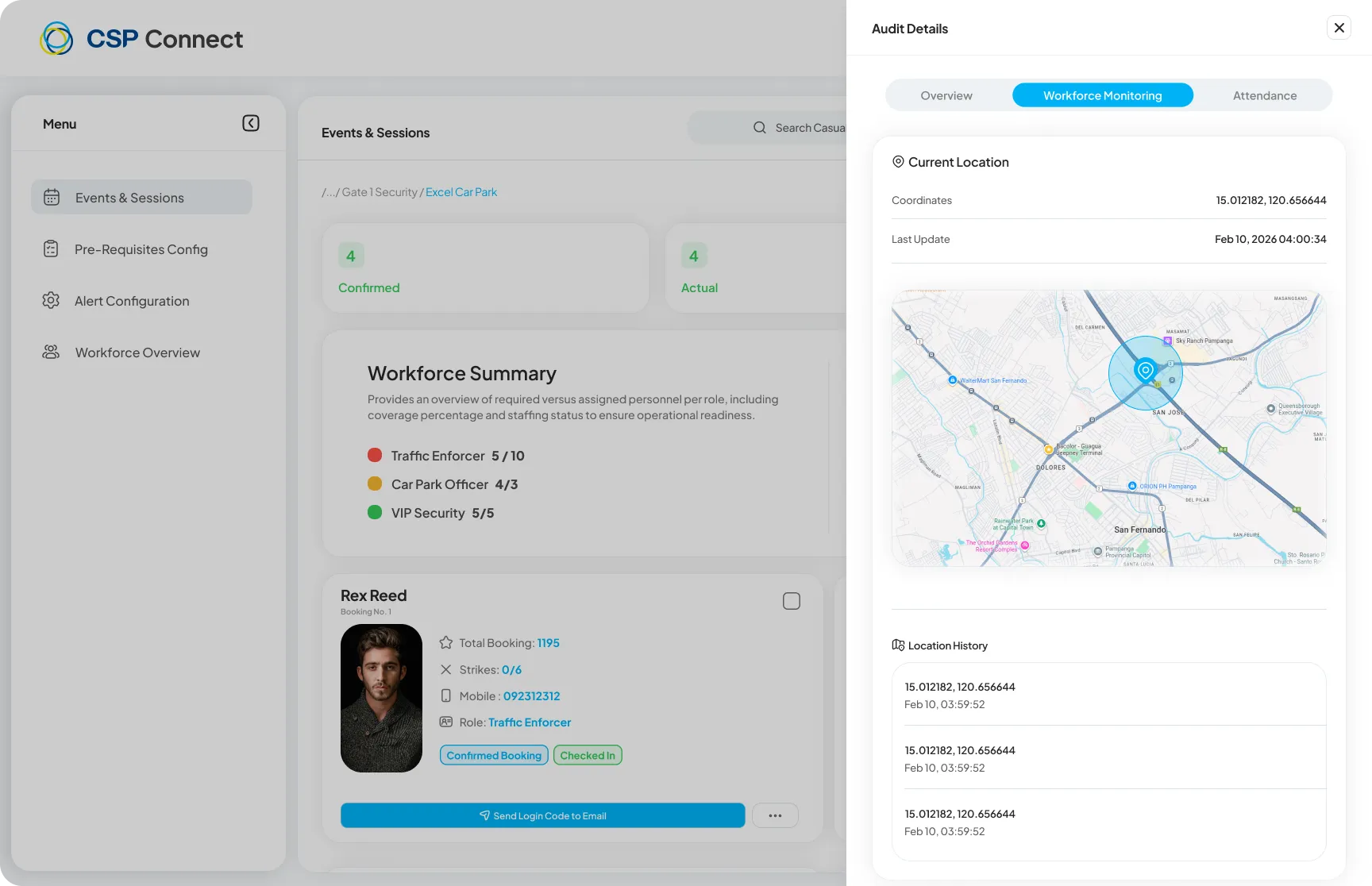Click Rex Reed's profile photo
The width and height of the screenshot is (1372, 886).
(381, 698)
